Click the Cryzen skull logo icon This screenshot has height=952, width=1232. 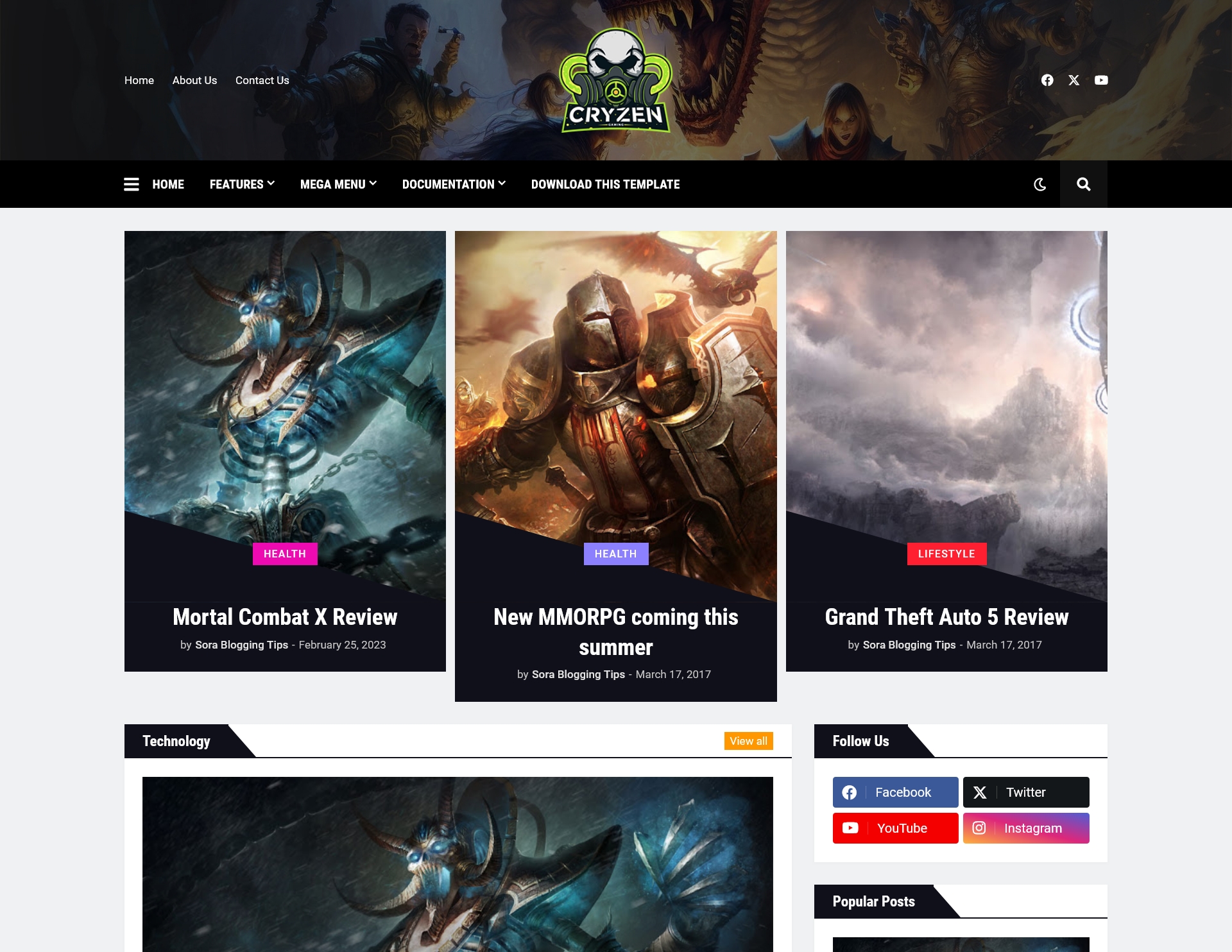[615, 80]
